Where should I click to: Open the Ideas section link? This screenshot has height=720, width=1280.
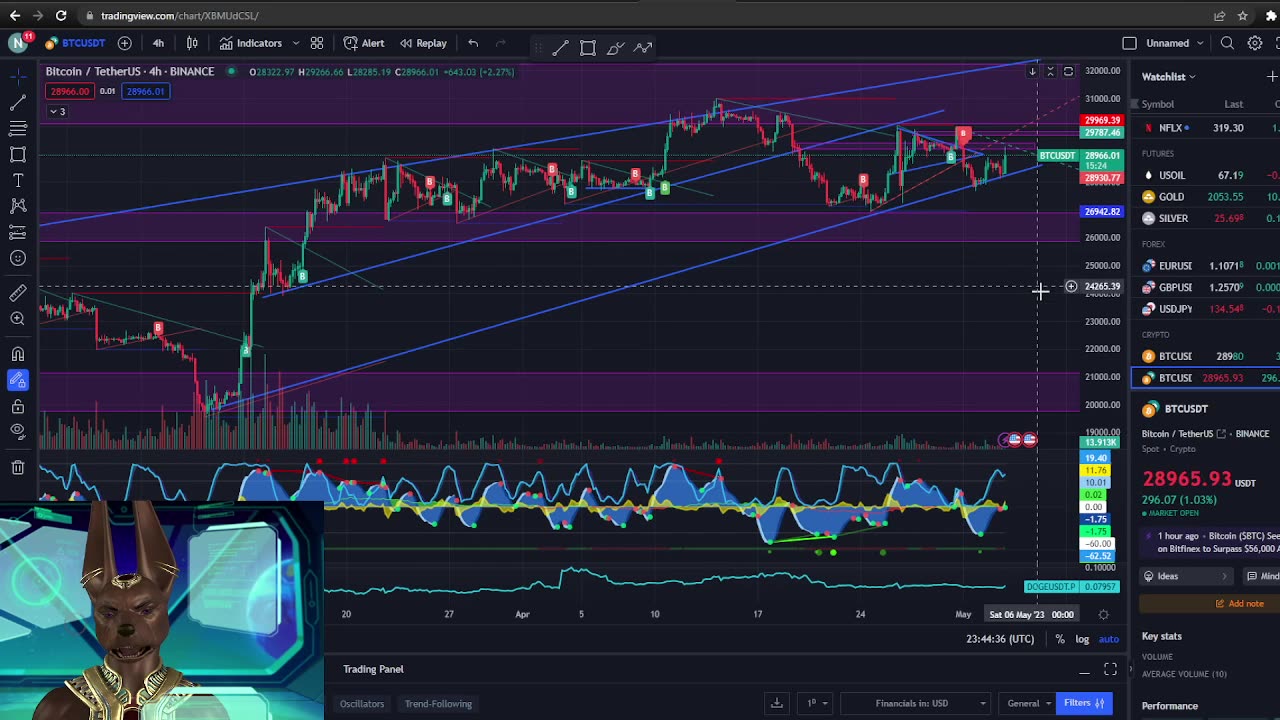[x=1185, y=576]
